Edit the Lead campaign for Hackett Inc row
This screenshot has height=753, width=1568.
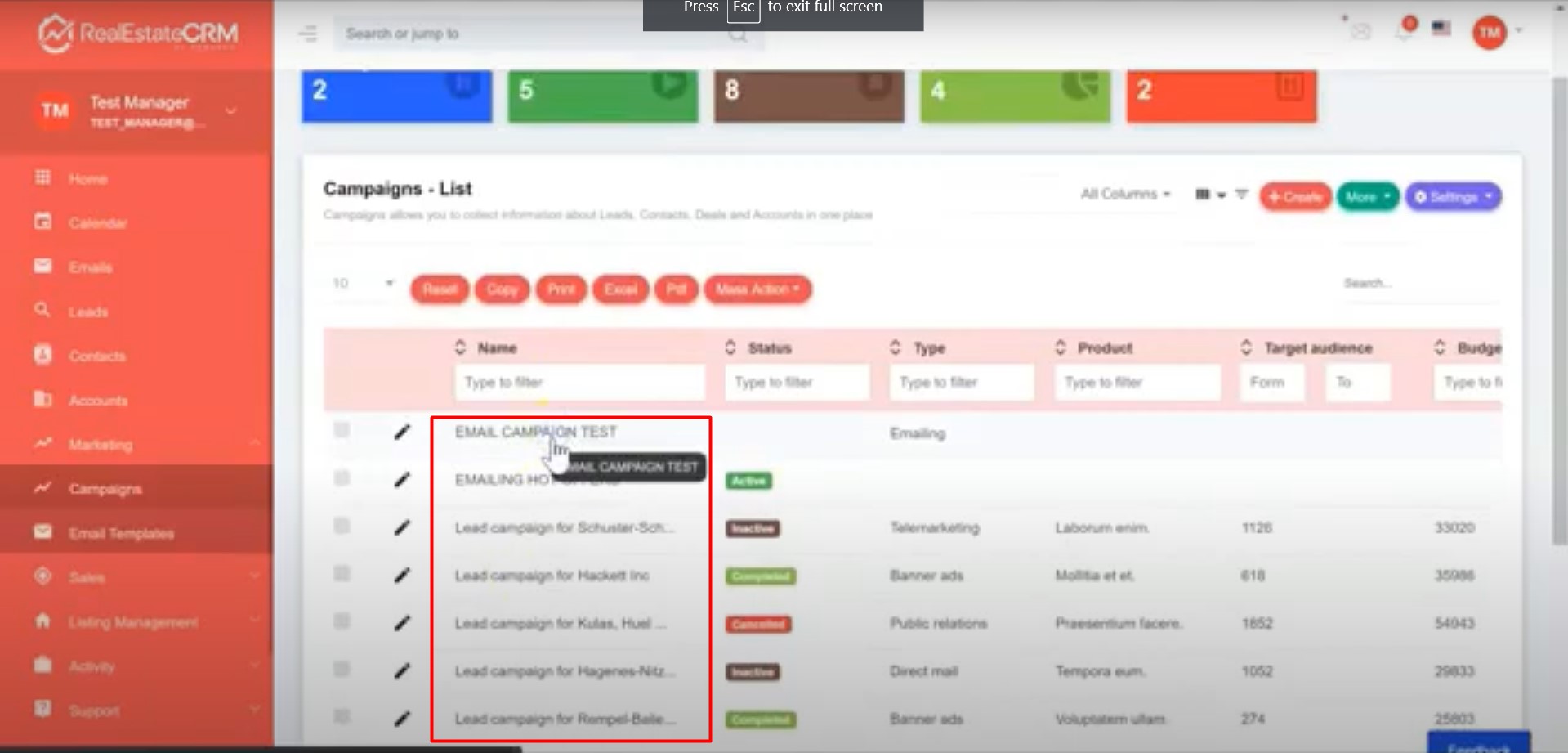click(402, 576)
